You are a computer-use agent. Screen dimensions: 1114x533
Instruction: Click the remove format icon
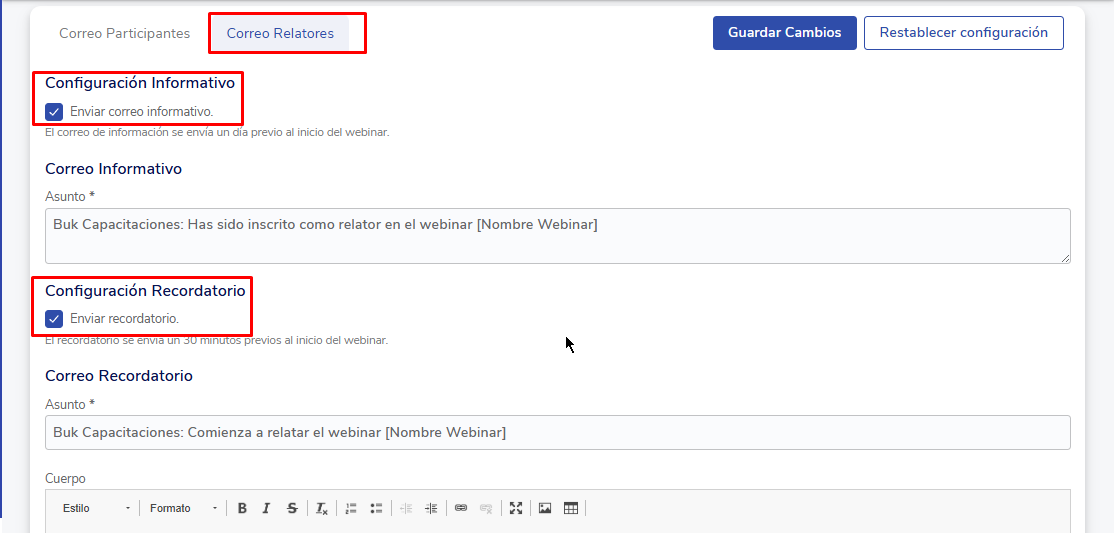(322, 508)
